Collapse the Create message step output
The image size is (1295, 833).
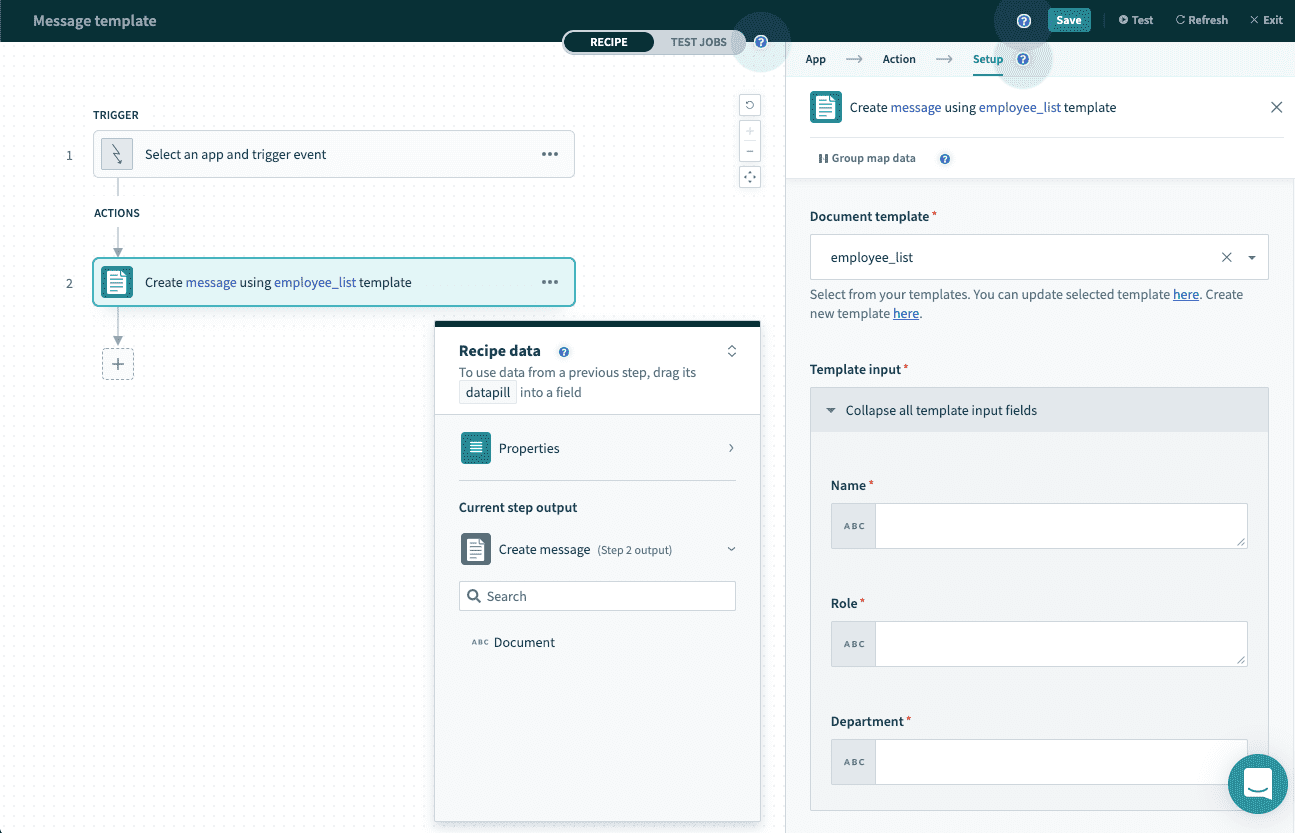pyautogui.click(x=731, y=549)
